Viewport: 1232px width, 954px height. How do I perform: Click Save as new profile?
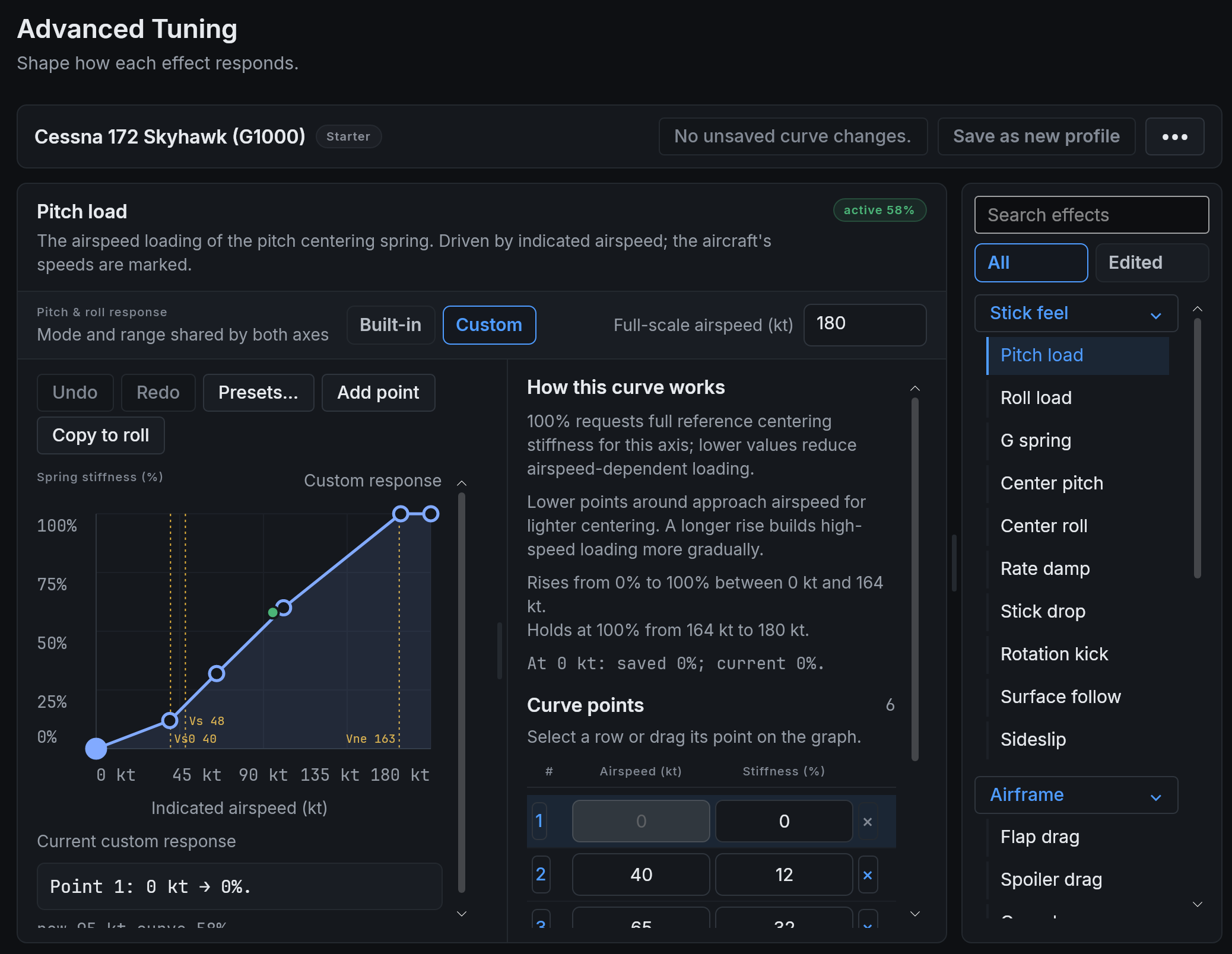pos(1036,136)
